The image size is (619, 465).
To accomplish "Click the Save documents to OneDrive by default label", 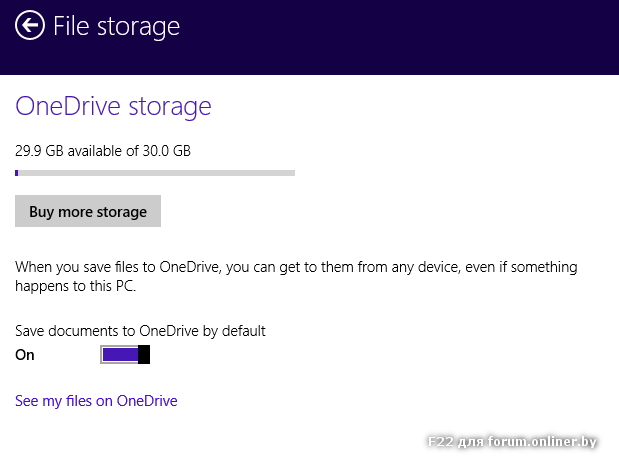I will pyautogui.click(x=140, y=330).
